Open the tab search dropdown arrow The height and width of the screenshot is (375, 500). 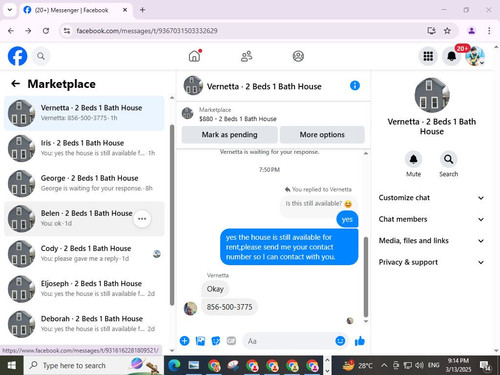coord(10,10)
